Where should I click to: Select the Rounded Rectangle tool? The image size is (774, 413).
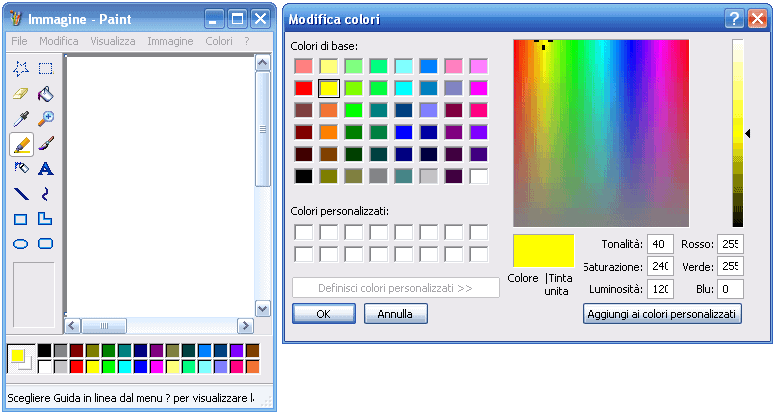coord(45,244)
